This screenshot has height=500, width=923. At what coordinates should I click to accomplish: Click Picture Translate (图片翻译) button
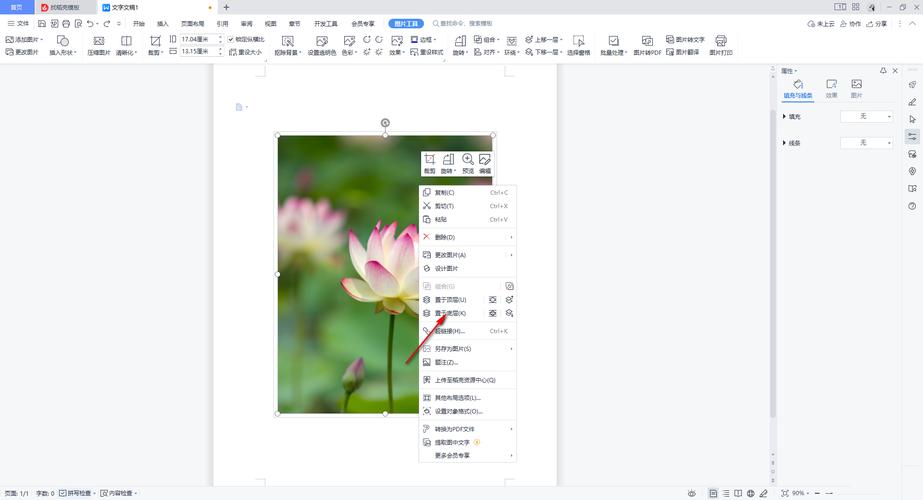coord(683,52)
